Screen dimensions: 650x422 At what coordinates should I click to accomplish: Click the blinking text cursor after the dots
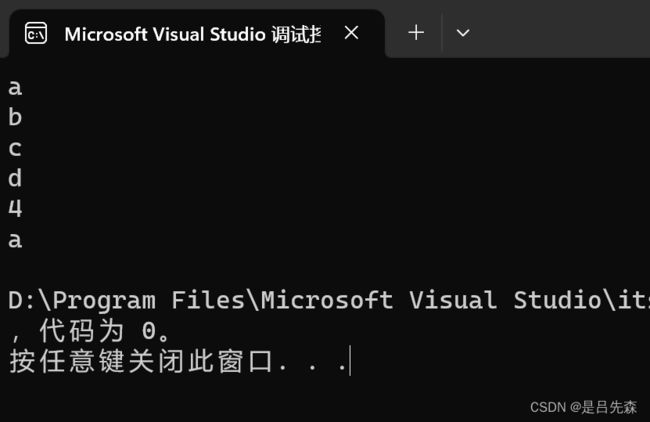pos(350,361)
